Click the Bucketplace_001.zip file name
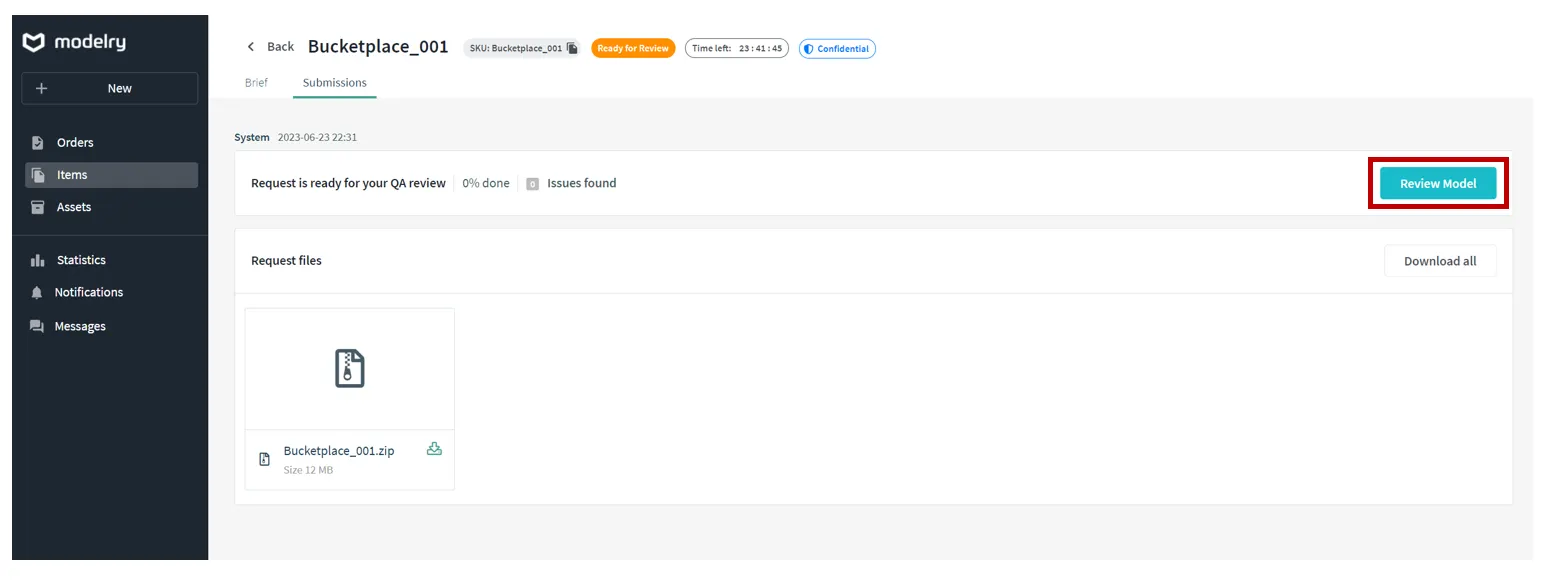 (339, 451)
